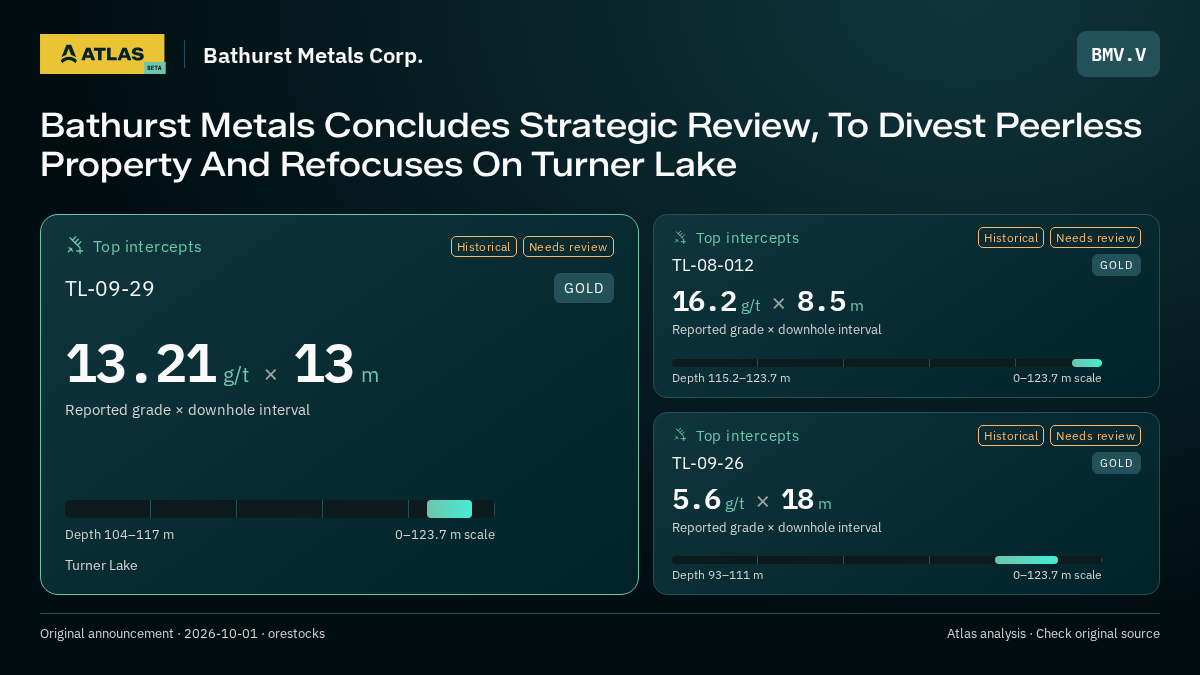1200x675 pixels.
Task: Click the Depth 104–117 m label
Action: click(x=119, y=535)
